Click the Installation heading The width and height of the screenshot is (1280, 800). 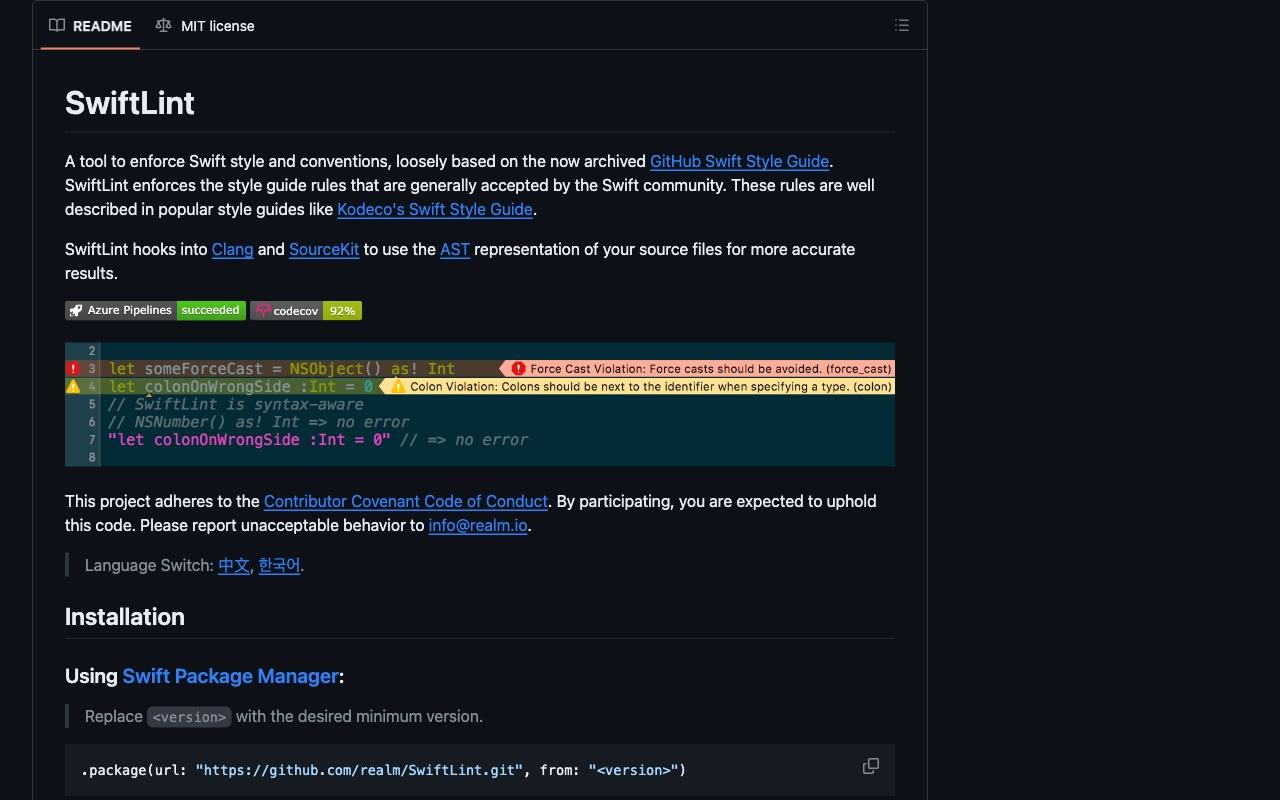coord(125,617)
